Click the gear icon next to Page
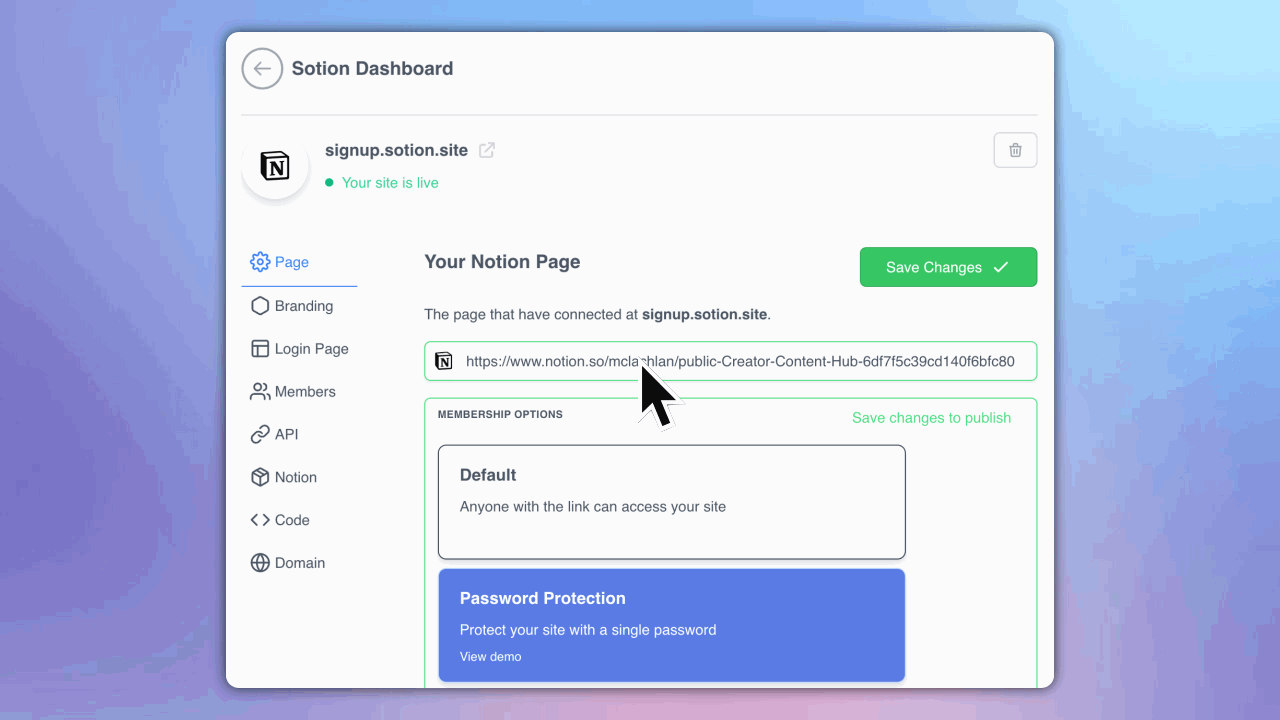This screenshot has width=1280, height=720. (x=260, y=262)
